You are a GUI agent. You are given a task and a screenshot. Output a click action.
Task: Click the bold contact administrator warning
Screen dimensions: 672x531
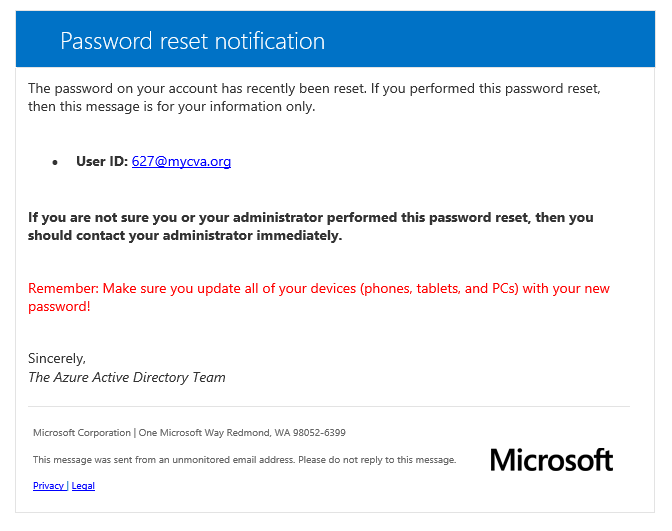(x=311, y=226)
